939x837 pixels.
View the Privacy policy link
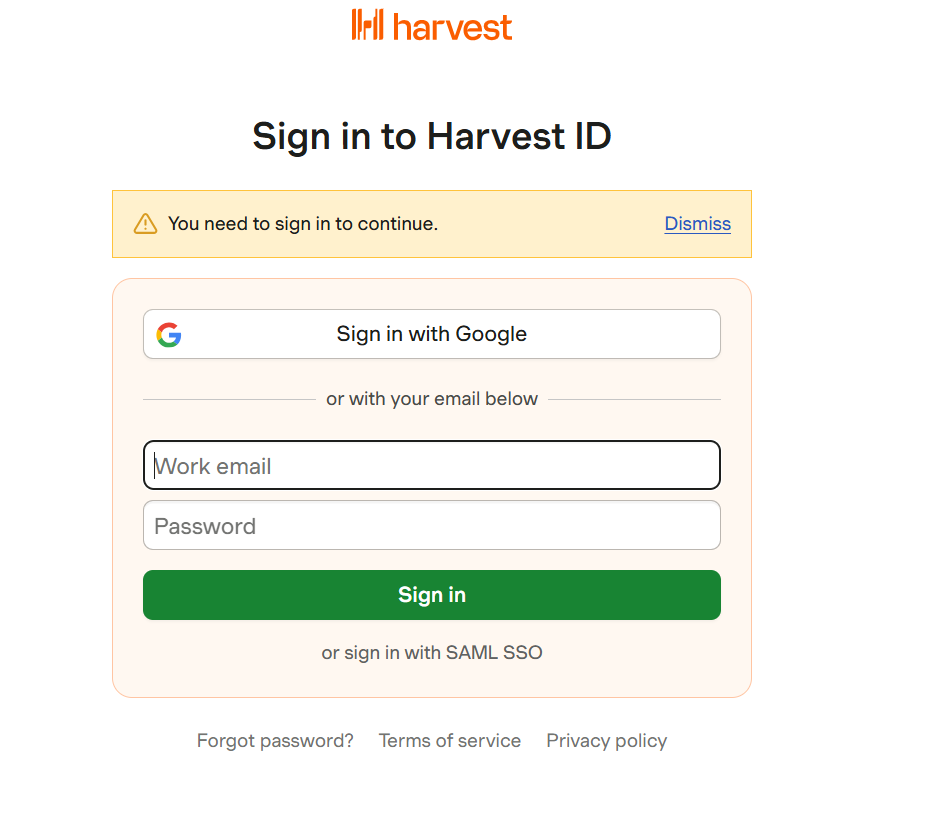tap(606, 741)
